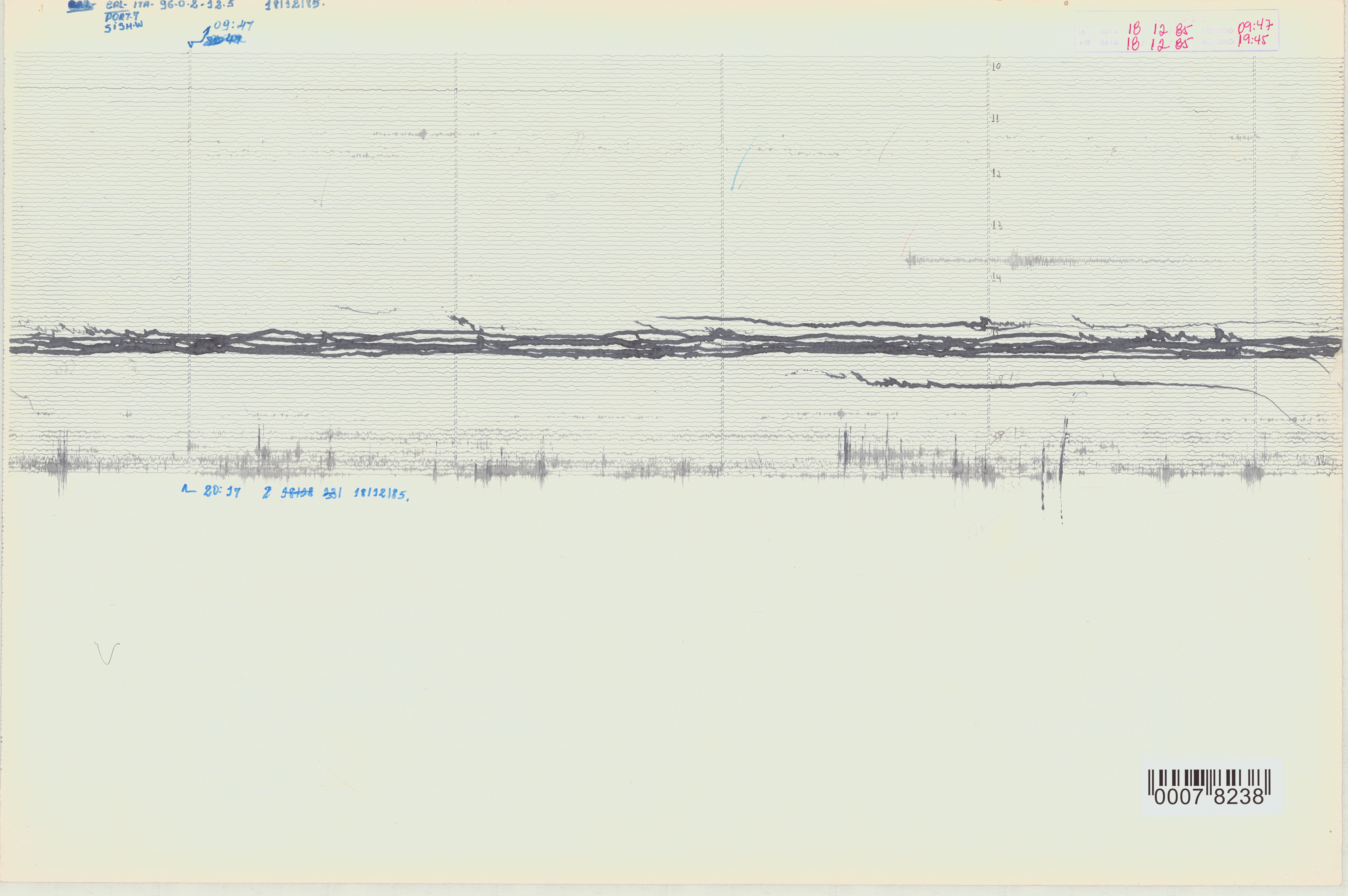
Task: Click the pencilled hour label "11"
Action: [x=995, y=118]
